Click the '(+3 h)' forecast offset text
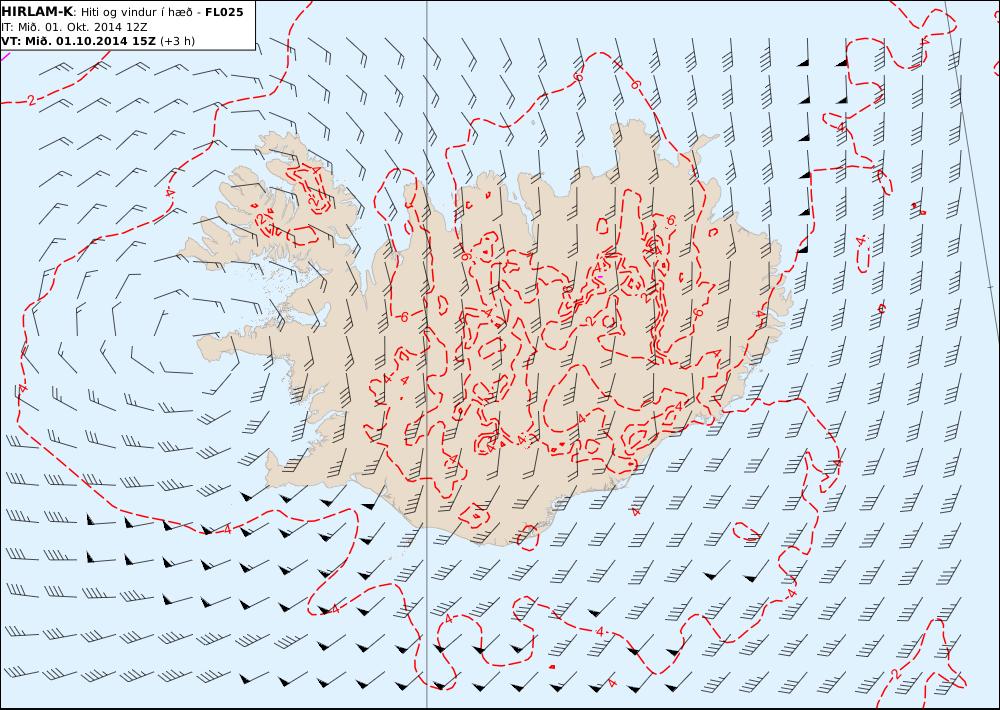The image size is (1000, 710). pos(177,41)
